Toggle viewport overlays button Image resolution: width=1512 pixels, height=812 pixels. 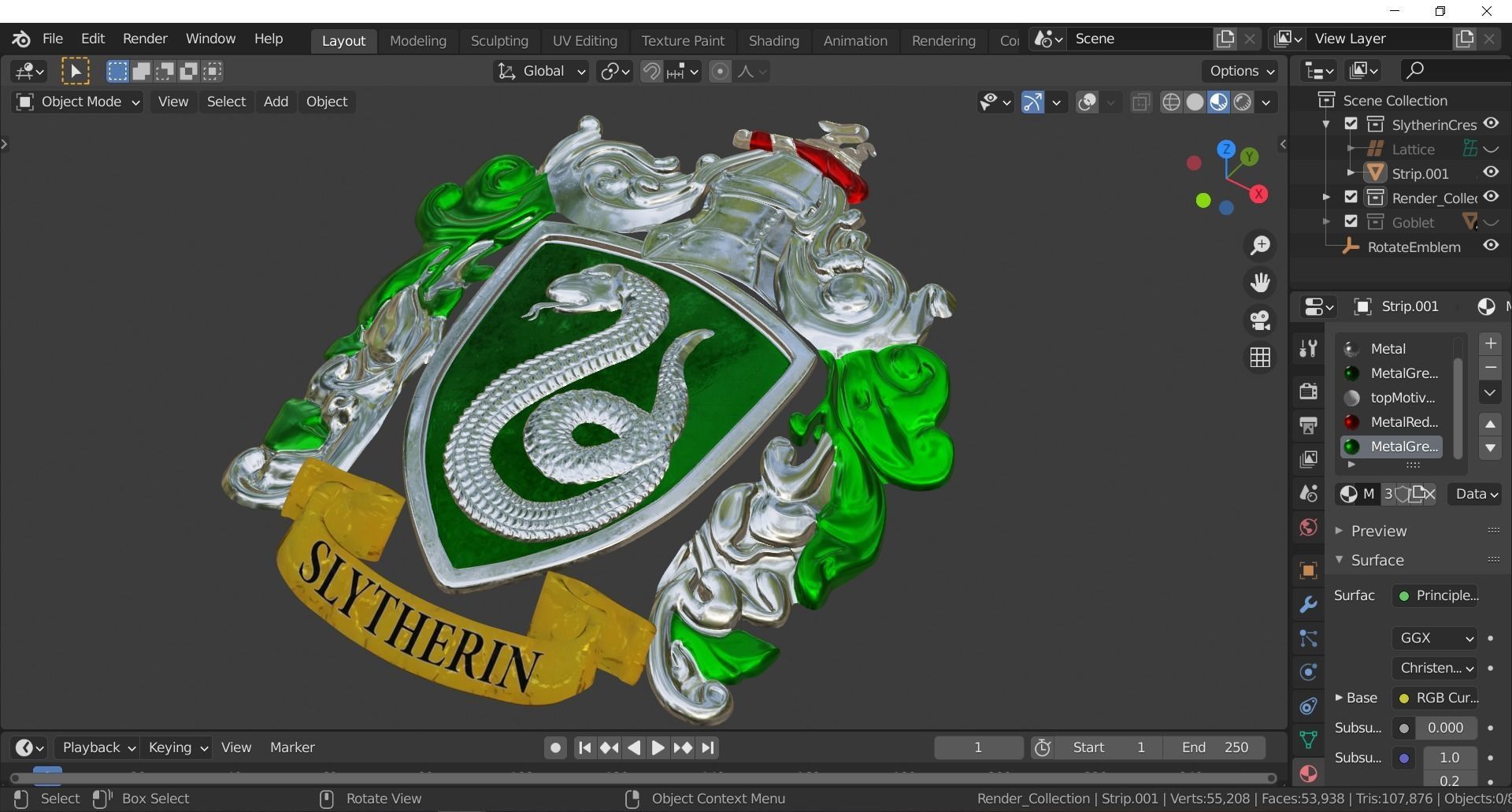(x=1087, y=102)
